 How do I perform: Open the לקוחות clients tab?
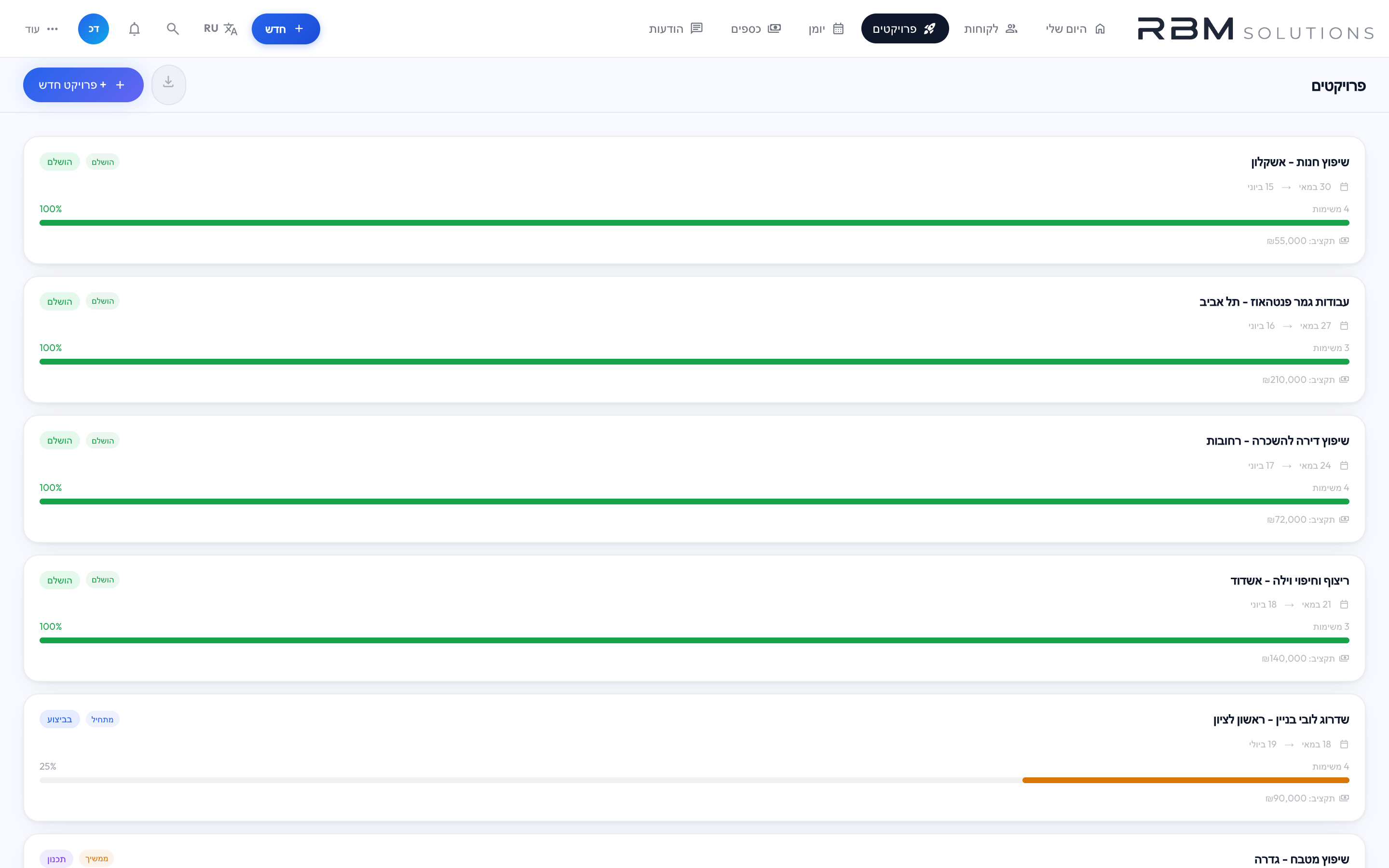pos(991,29)
